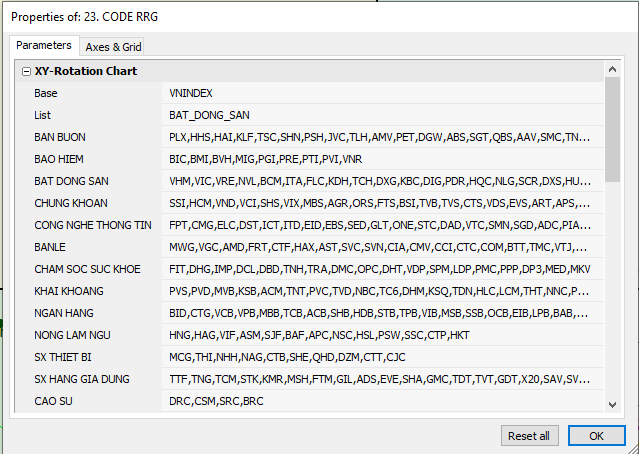Click the SX HANG GIA DUNG label
Screen dimensions: 639x454
(x=82, y=379)
